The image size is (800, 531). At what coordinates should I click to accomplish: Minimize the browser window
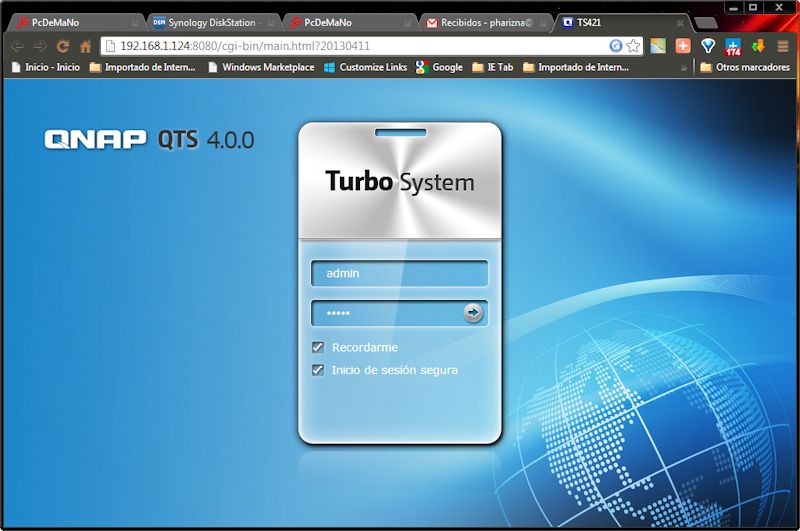pyautogui.click(x=734, y=7)
